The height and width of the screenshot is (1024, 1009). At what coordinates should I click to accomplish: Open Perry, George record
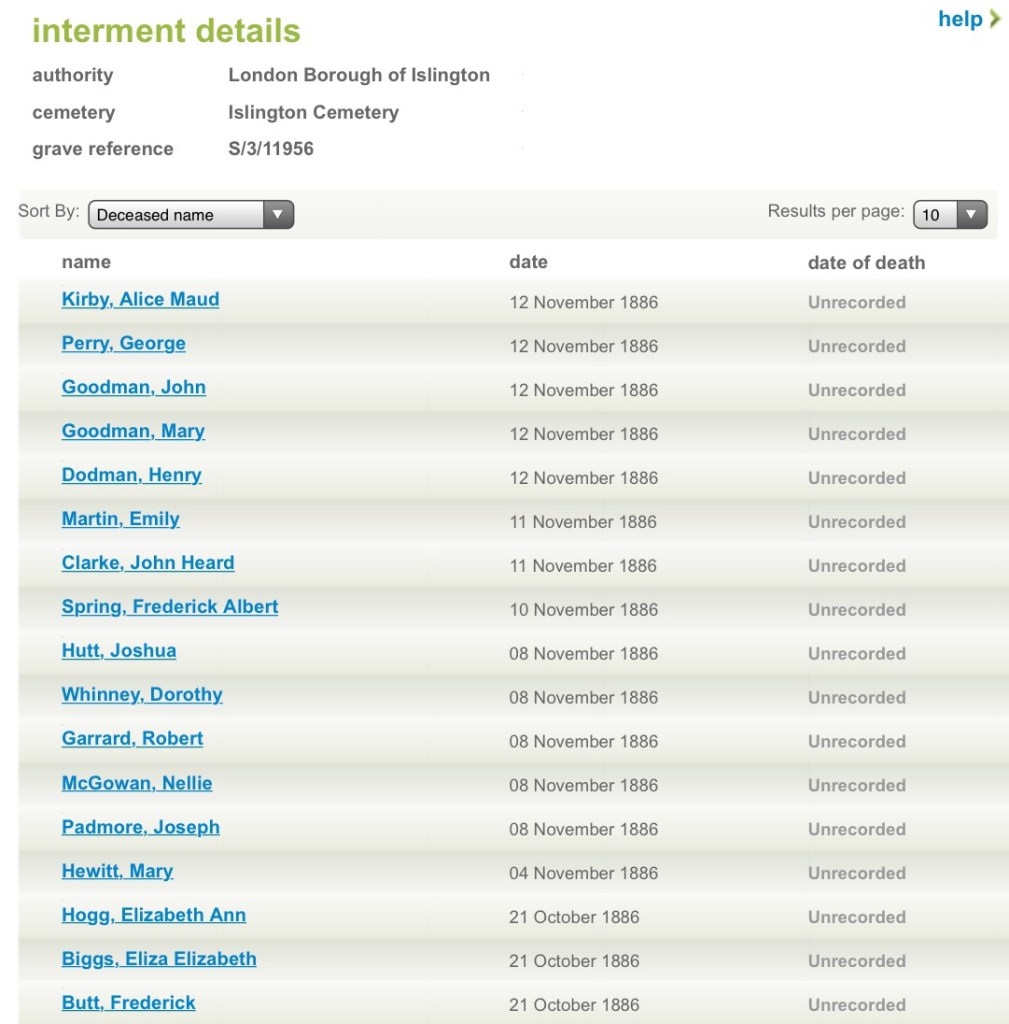[x=124, y=344]
